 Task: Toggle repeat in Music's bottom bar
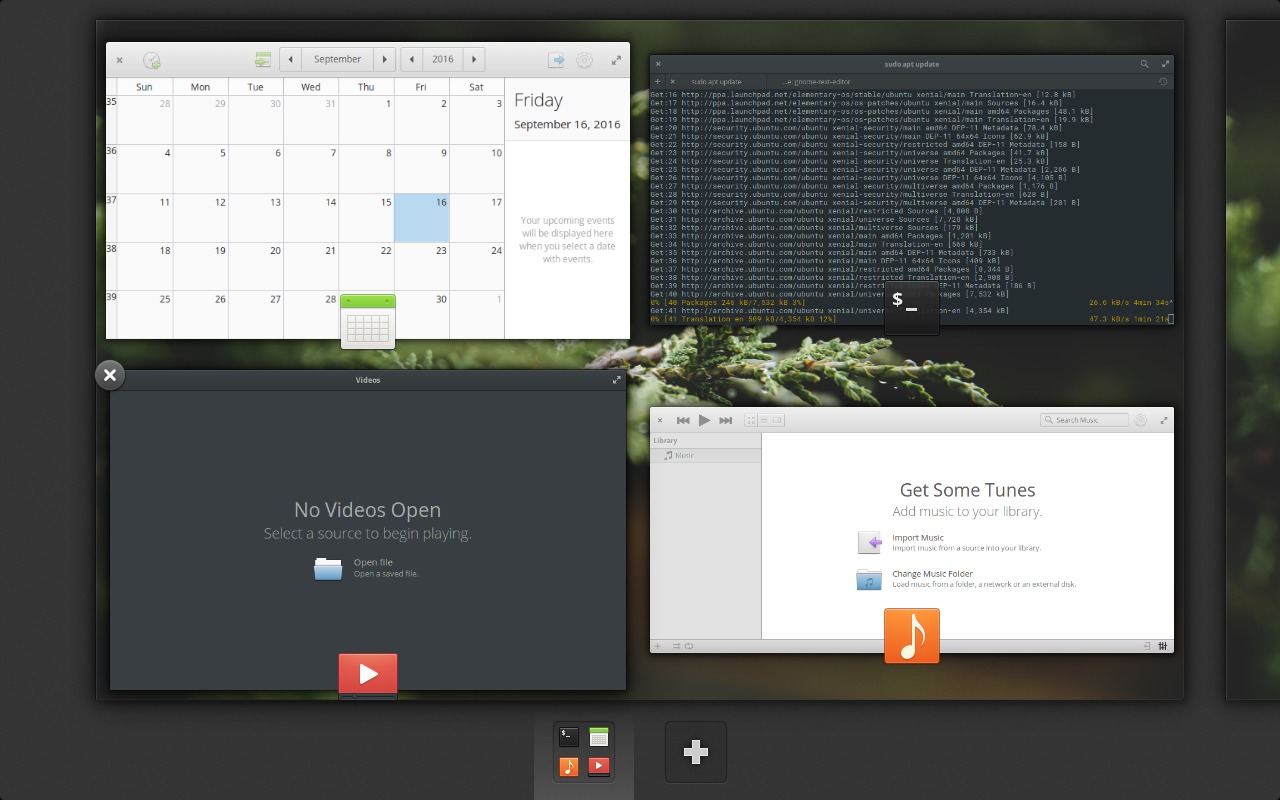click(689, 646)
